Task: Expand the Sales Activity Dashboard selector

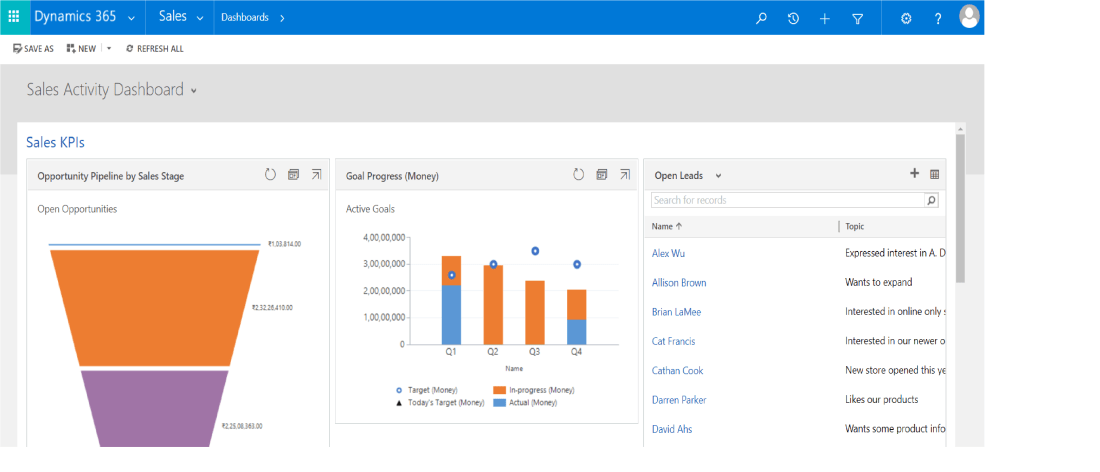Action: tap(193, 91)
